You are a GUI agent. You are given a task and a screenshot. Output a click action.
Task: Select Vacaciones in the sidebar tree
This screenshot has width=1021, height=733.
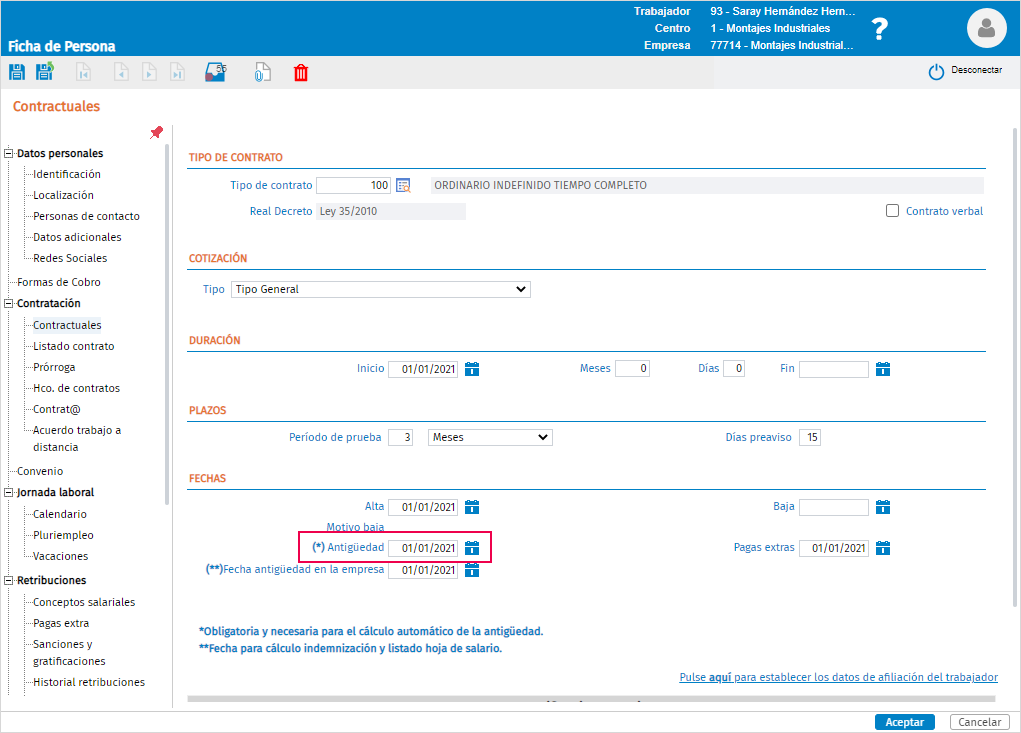point(61,557)
